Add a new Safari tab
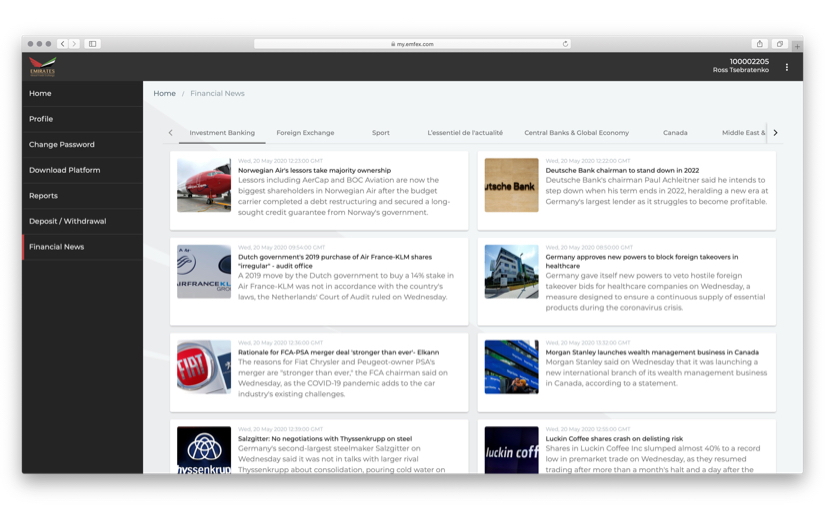The image size is (825, 525). coord(797,46)
